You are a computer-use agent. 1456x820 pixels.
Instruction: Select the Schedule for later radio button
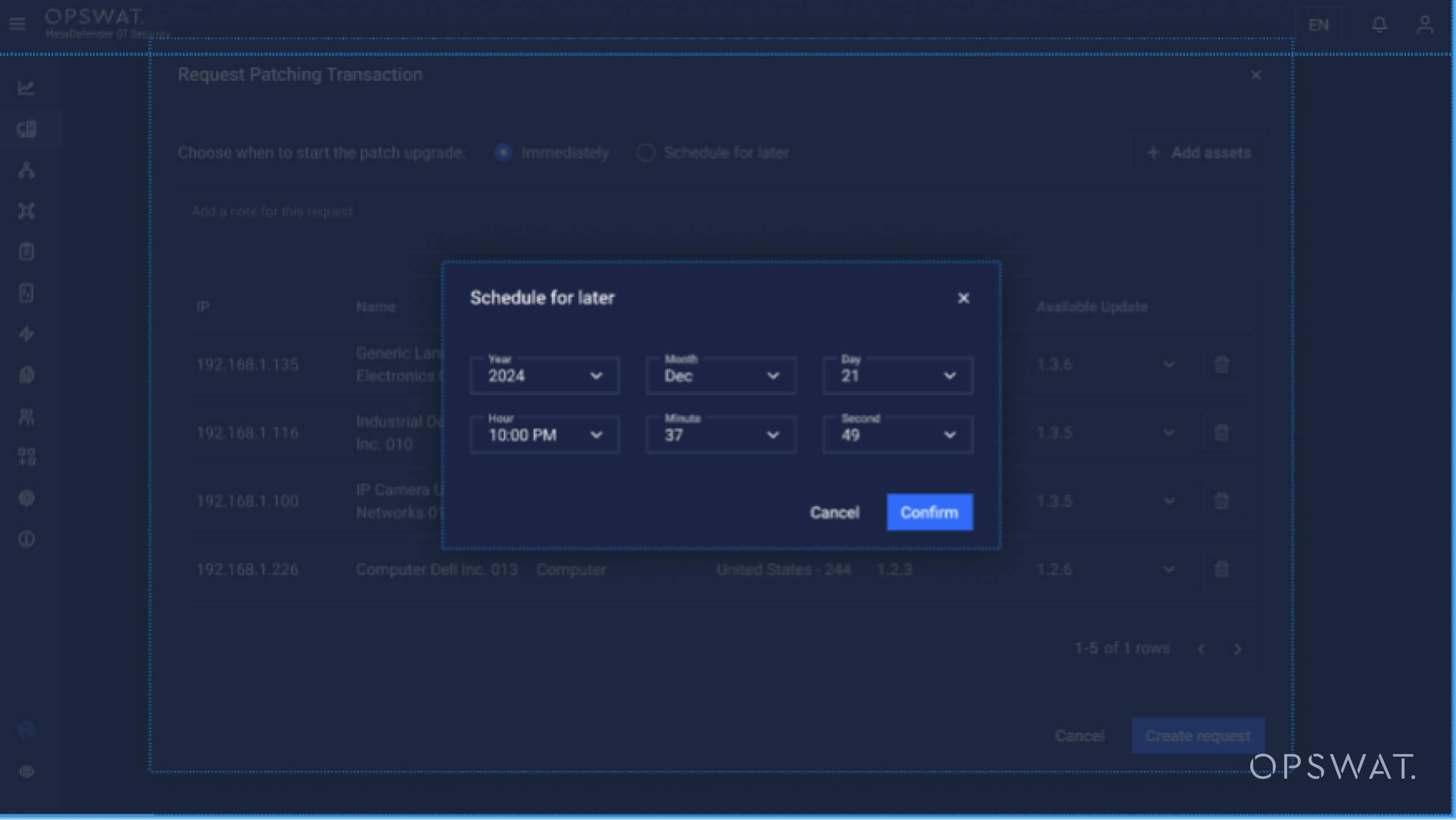(646, 153)
